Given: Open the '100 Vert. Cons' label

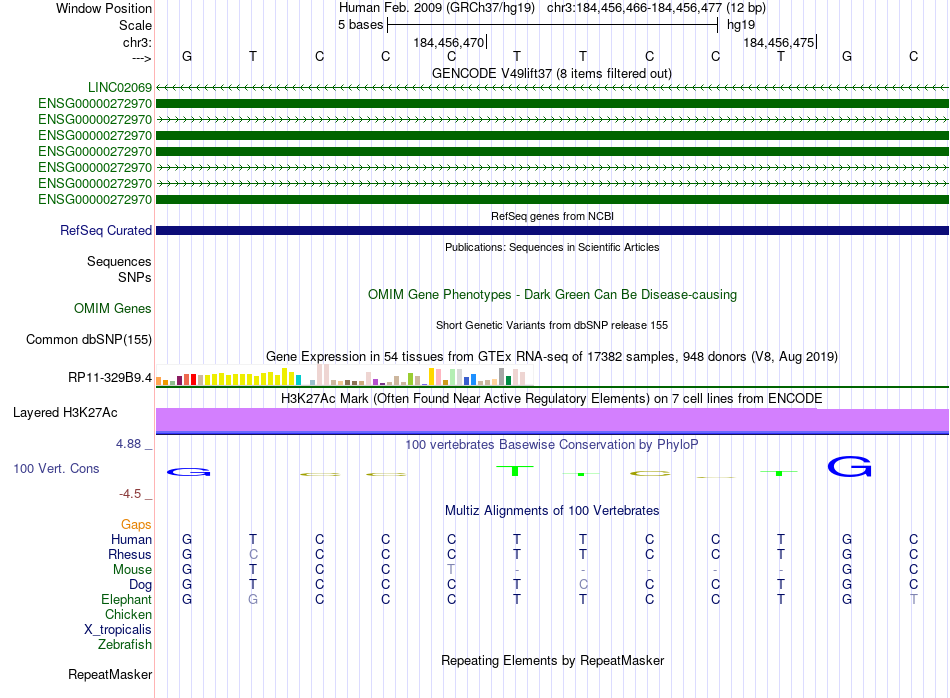Looking at the screenshot, I should [56, 468].
